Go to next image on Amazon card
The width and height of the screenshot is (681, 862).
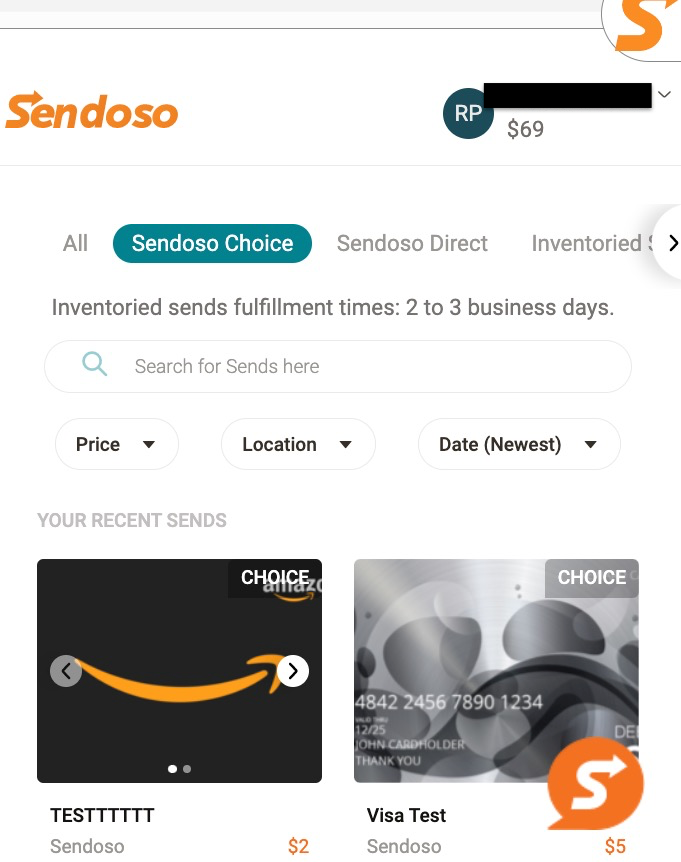[x=292, y=671]
